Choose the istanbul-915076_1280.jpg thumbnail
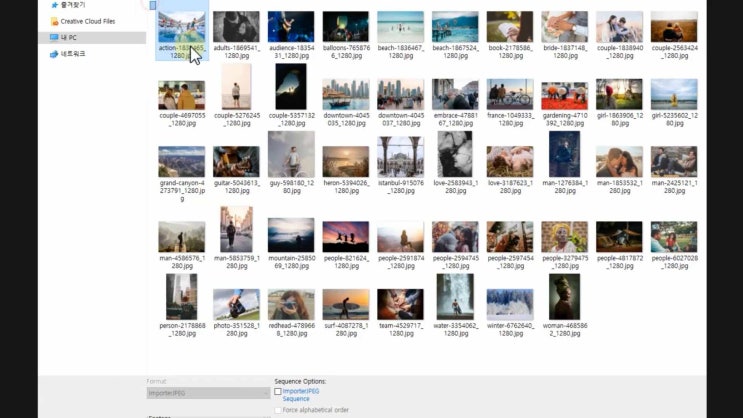This screenshot has height=418, width=743. click(x=400, y=158)
